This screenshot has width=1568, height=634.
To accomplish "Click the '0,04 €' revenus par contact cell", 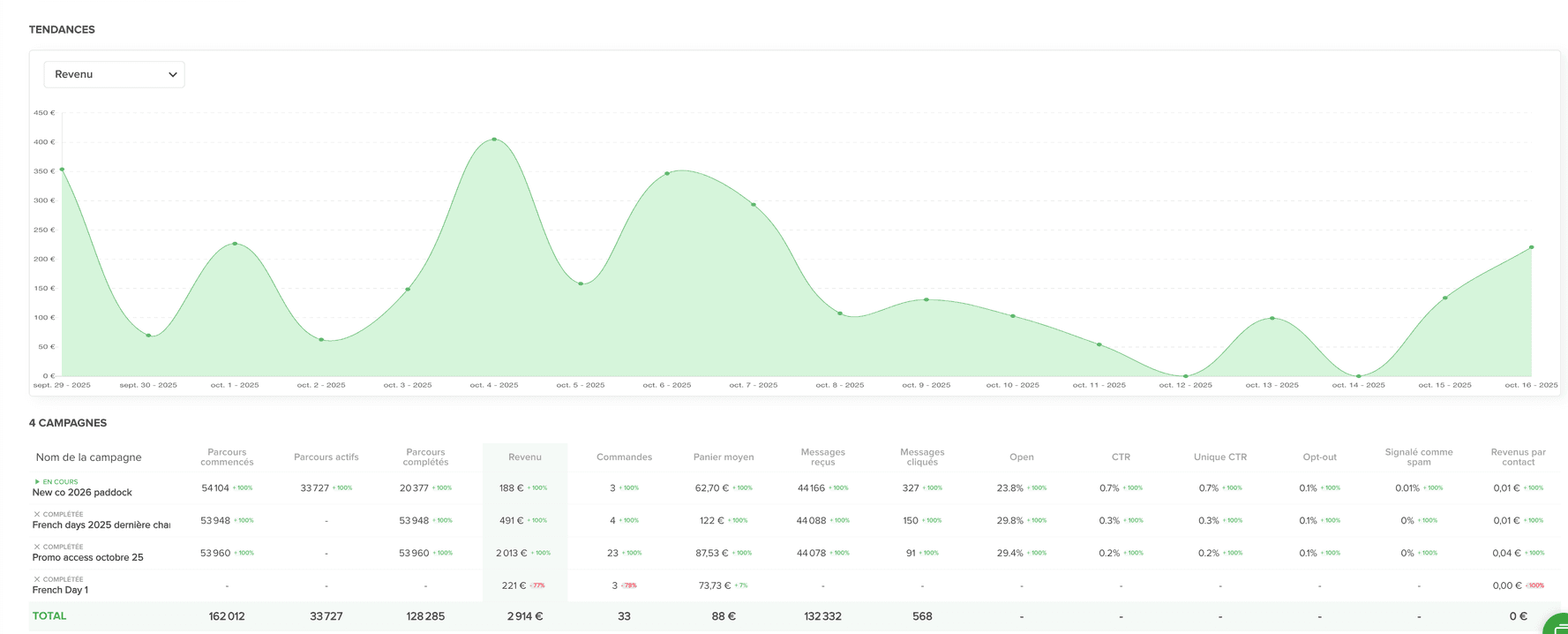I will pos(1507,554).
